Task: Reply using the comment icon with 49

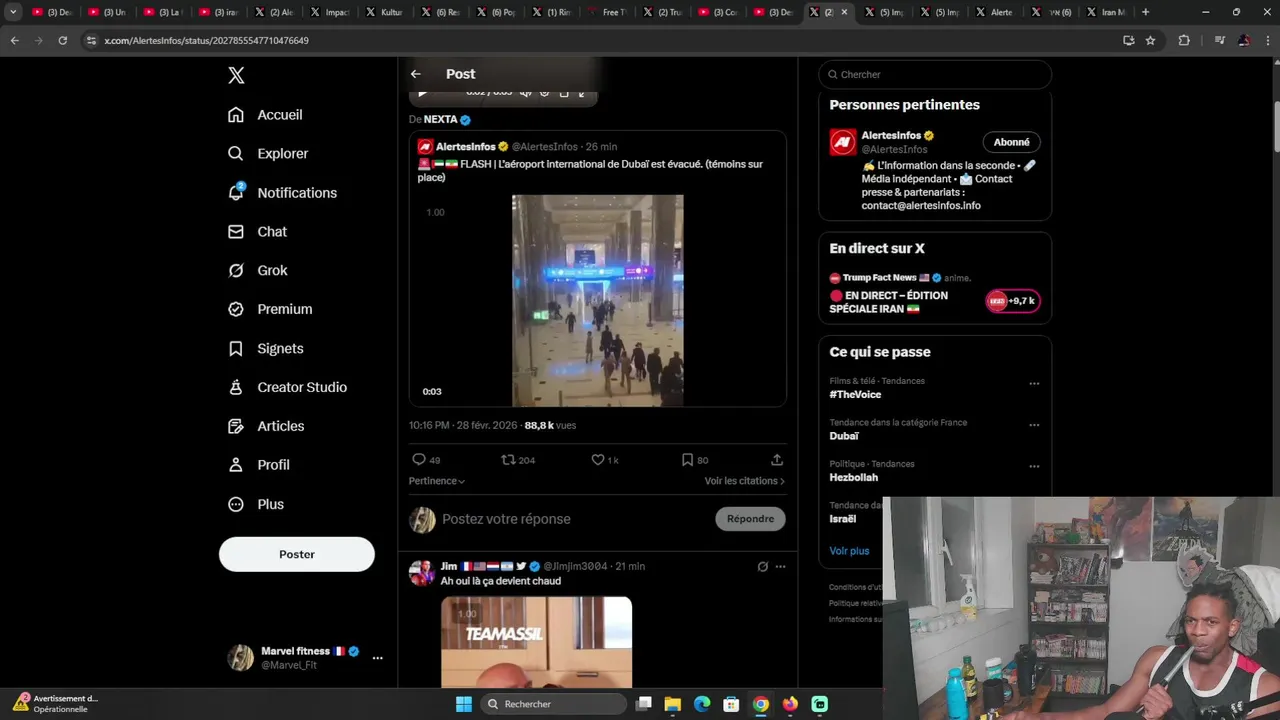Action: coord(426,460)
